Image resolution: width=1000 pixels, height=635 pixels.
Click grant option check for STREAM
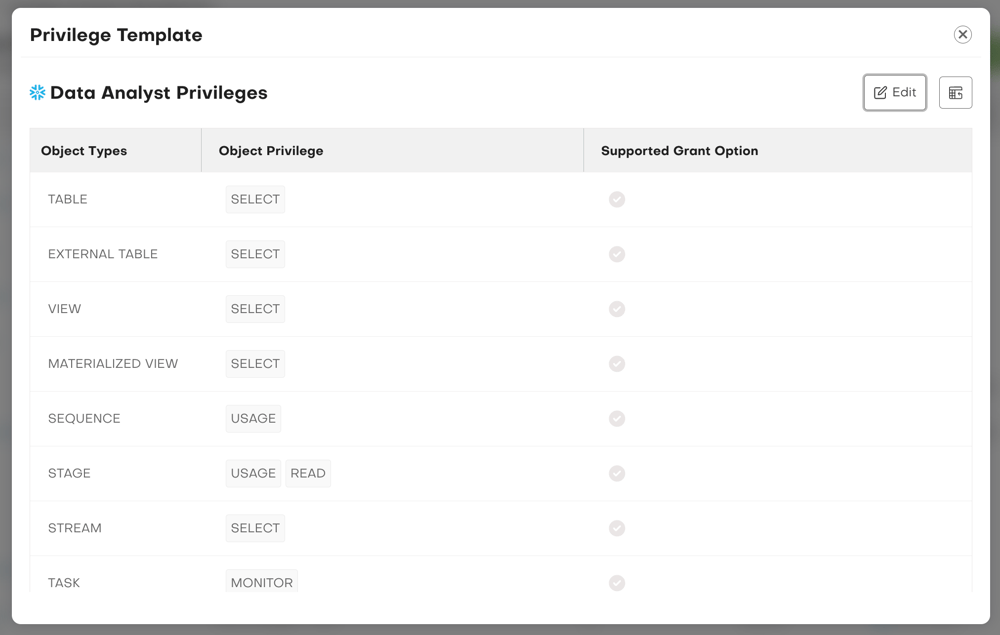pos(617,528)
